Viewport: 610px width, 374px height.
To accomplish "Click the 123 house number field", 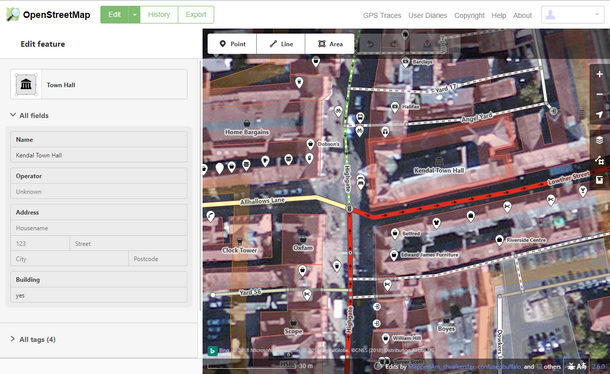I will 40,244.
